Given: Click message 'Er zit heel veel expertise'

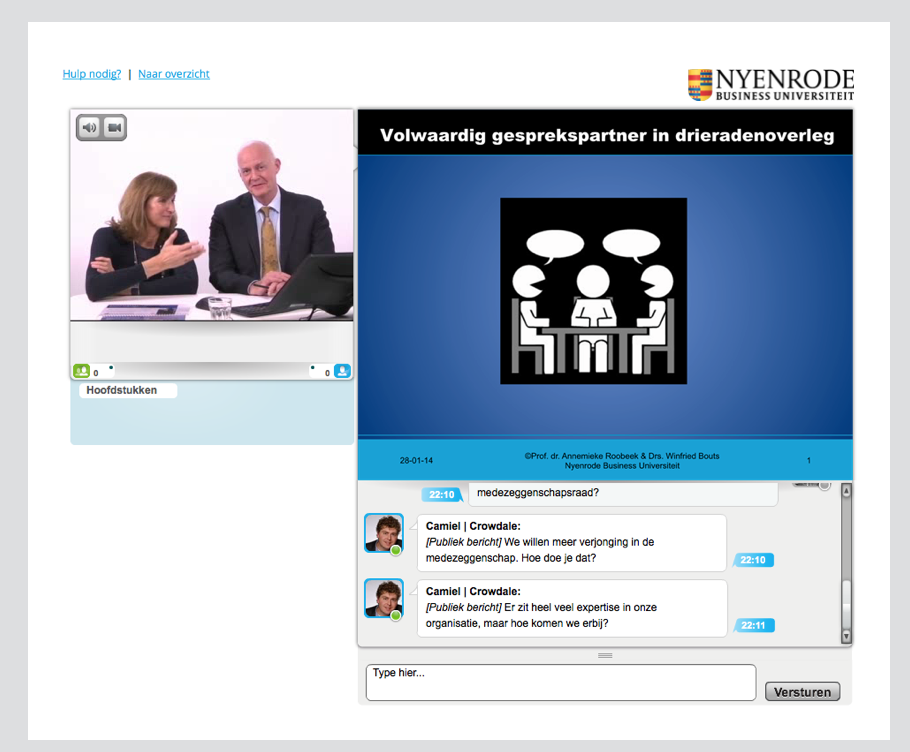Looking at the screenshot, I should pos(572,608).
